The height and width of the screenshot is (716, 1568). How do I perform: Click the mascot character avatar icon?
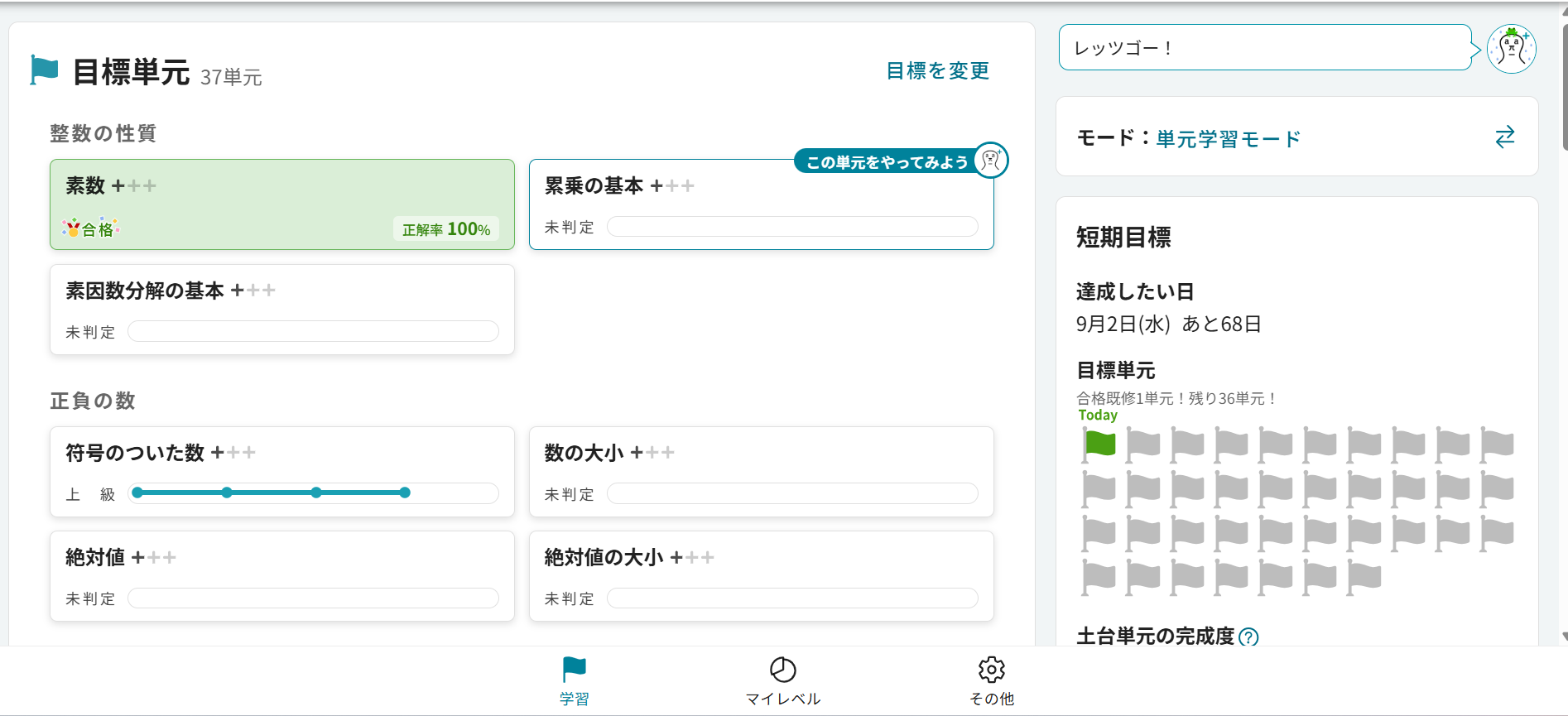[1512, 49]
